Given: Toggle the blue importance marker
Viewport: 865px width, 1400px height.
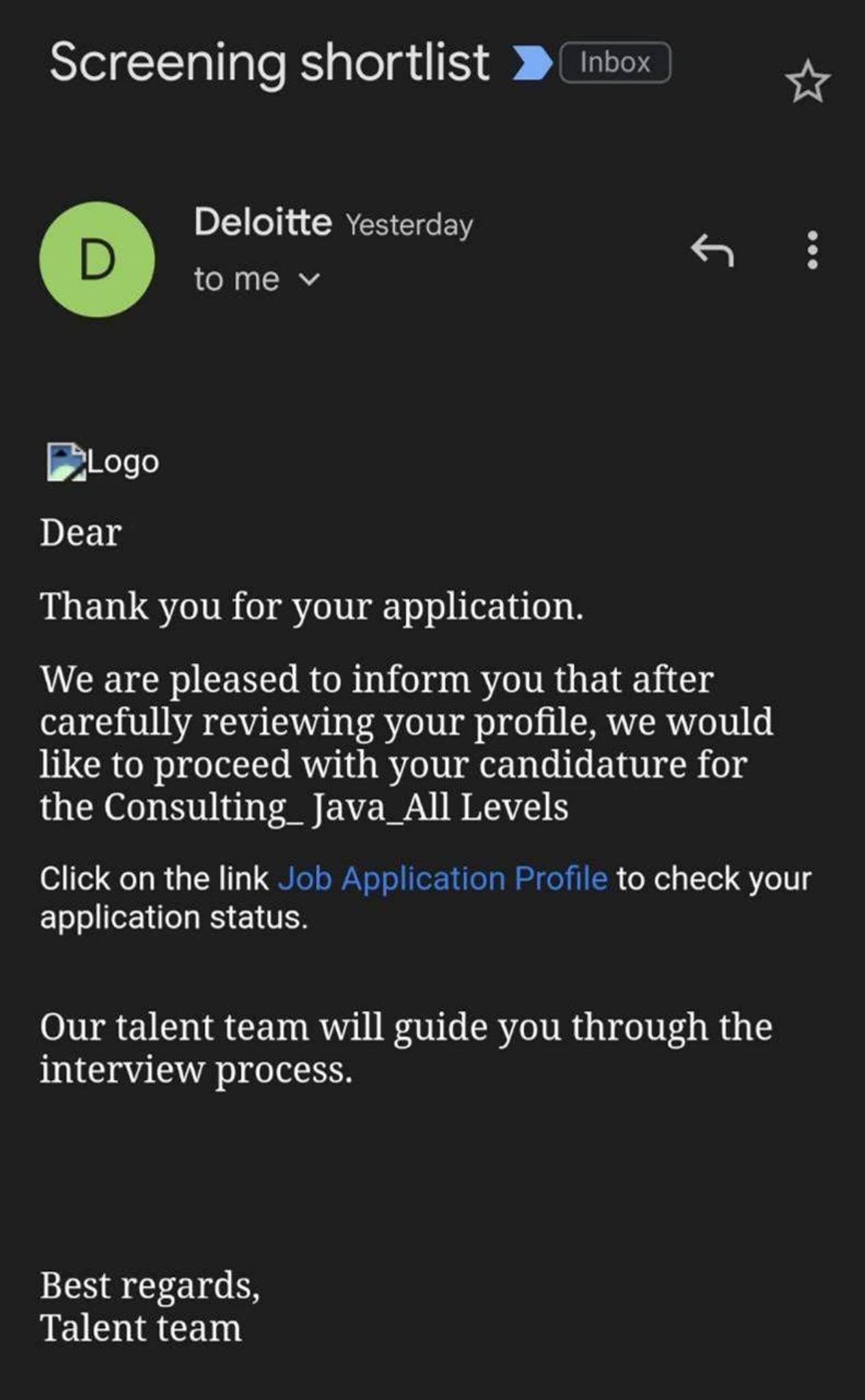Looking at the screenshot, I should pos(532,63).
